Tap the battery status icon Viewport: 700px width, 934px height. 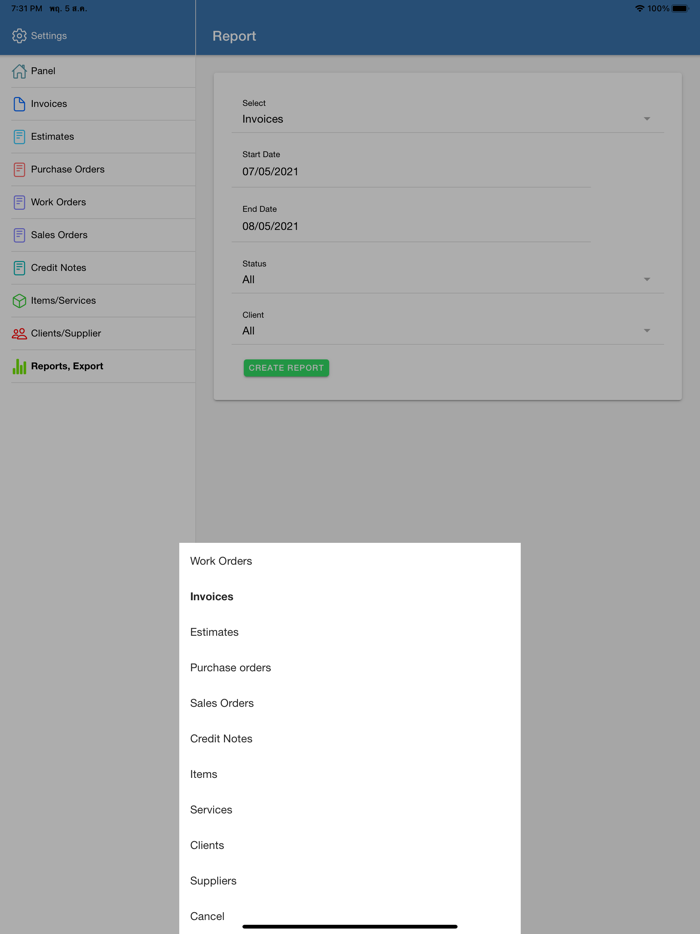click(x=680, y=8)
